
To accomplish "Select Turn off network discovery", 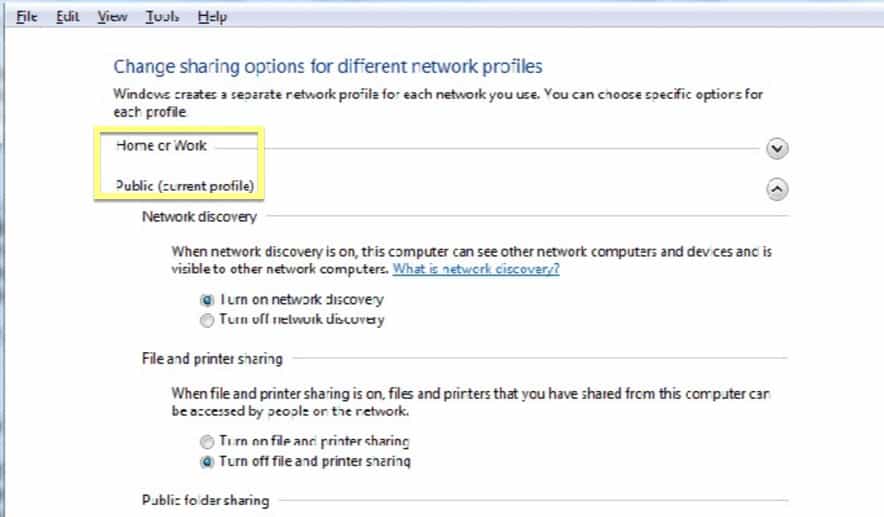I will [x=207, y=320].
